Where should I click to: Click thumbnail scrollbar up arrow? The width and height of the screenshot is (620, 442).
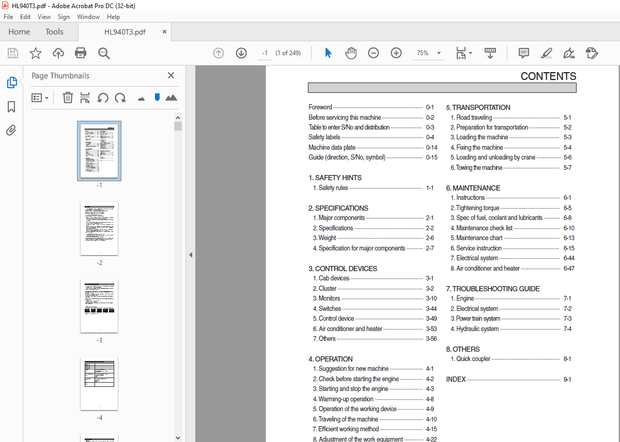coord(178,118)
